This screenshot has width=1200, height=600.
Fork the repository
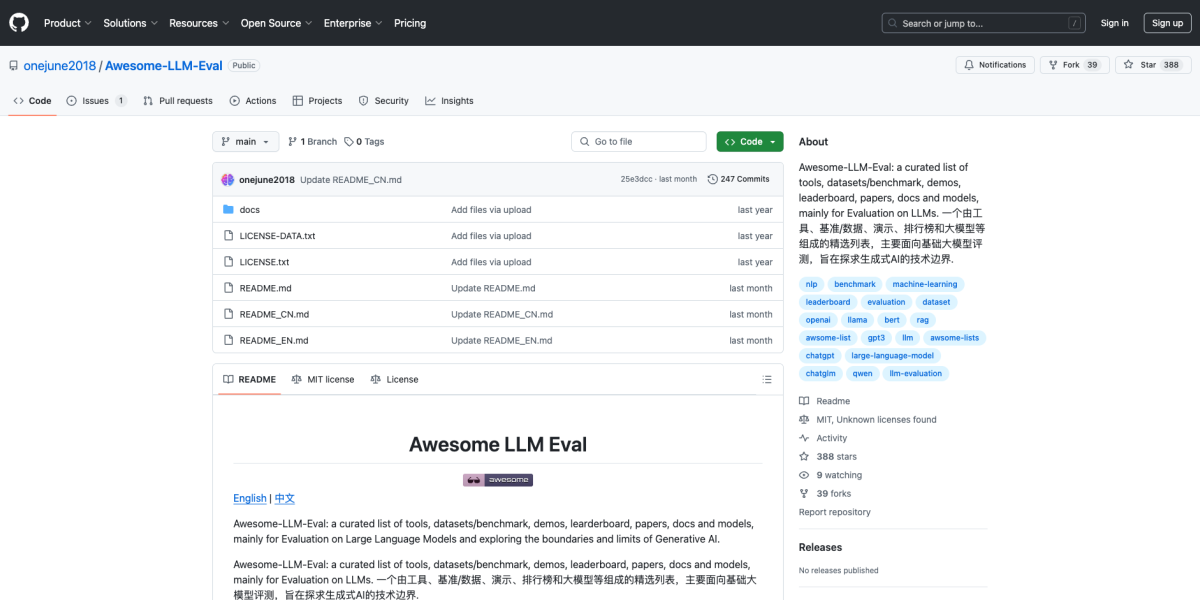1075,65
